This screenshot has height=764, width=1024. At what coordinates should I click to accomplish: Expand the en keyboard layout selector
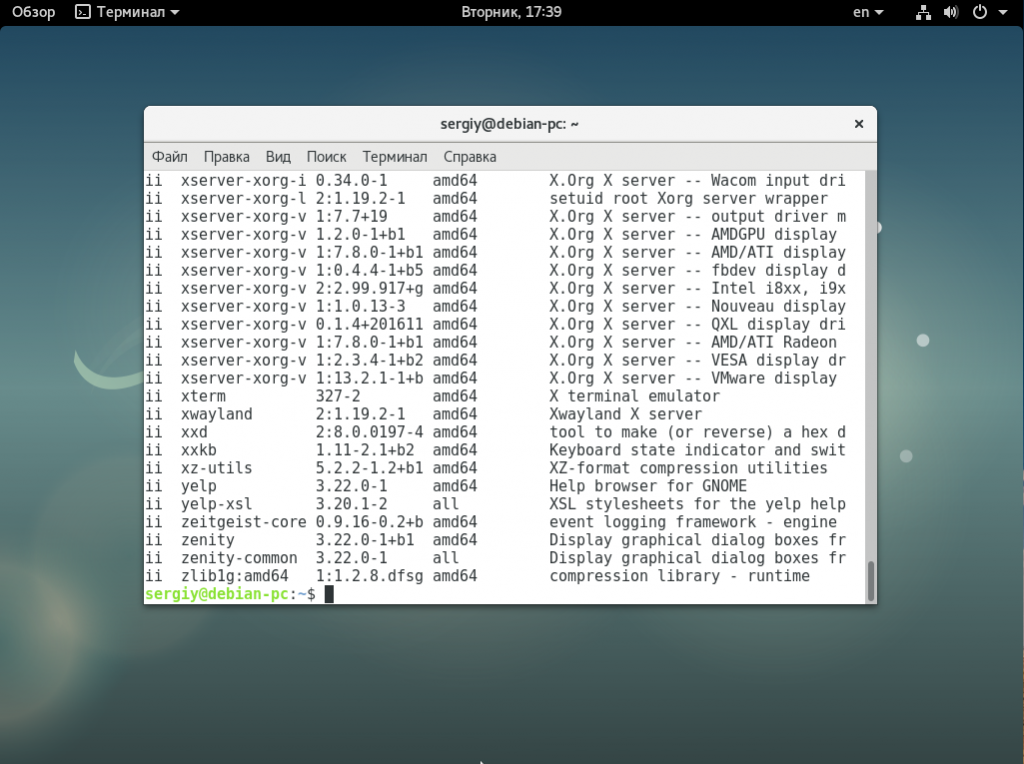tap(867, 12)
